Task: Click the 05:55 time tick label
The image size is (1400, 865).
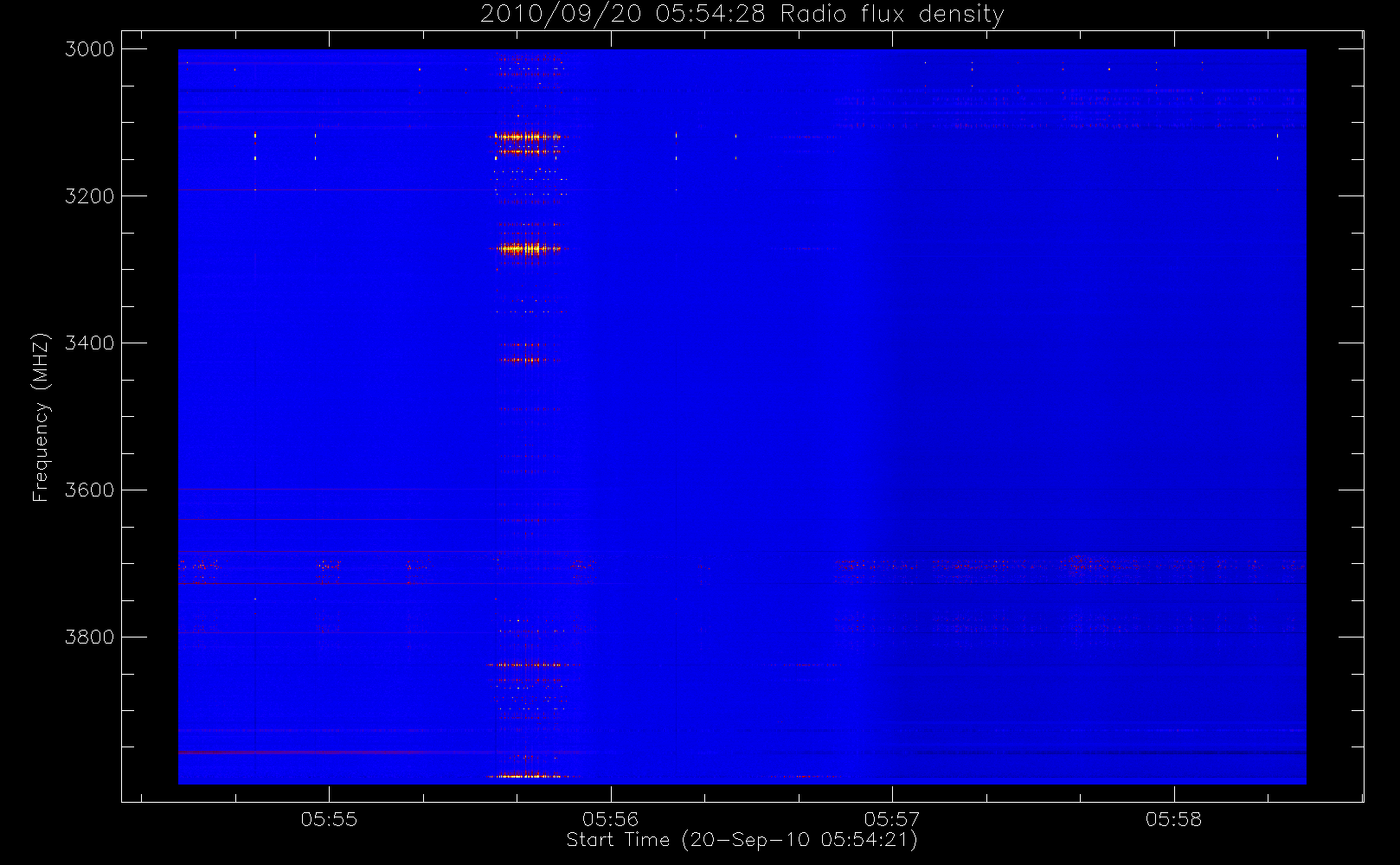Action: coord(329,819)
